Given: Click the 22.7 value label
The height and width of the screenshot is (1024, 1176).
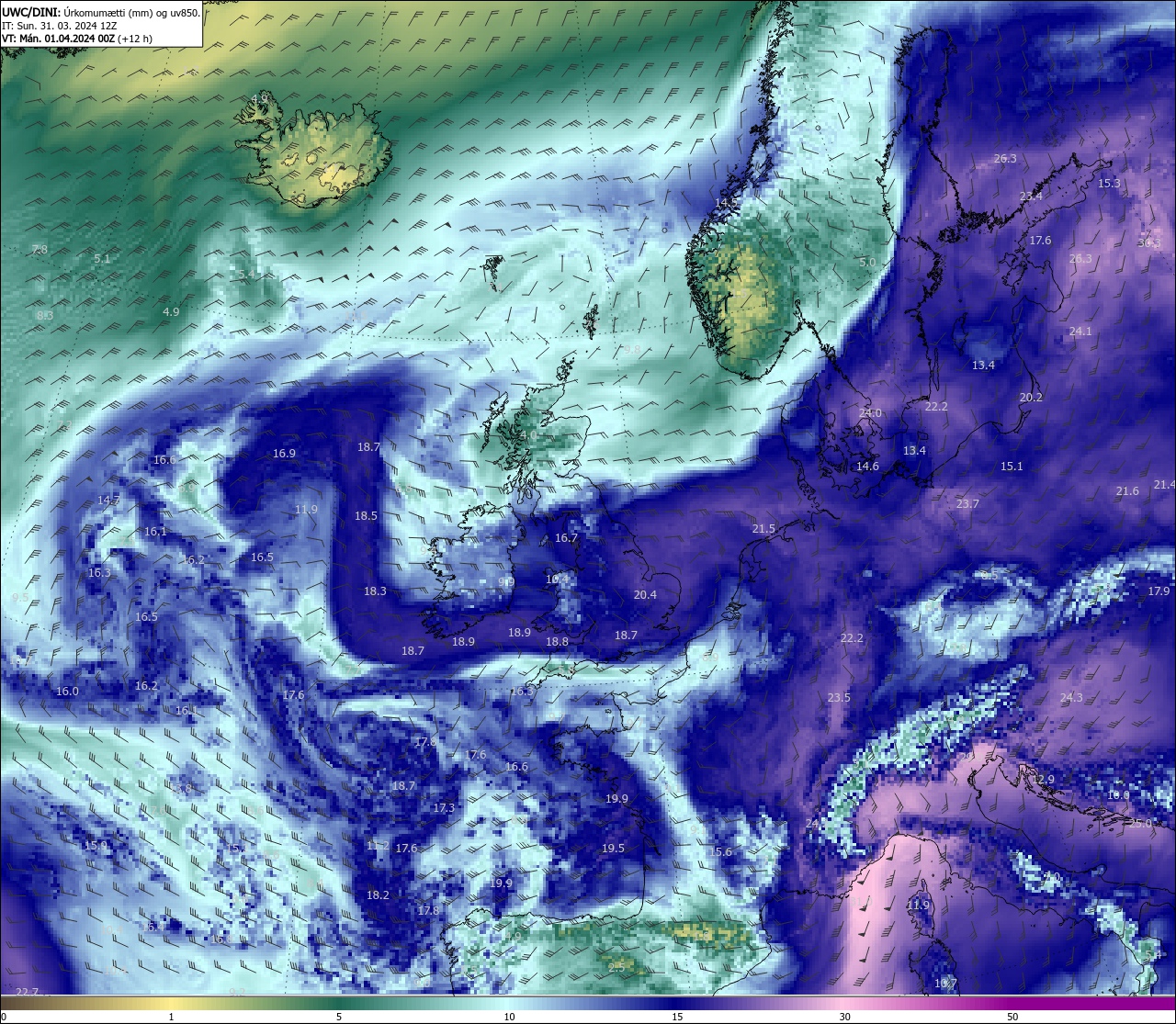Looking at the screenshot, I should (28, 991).
